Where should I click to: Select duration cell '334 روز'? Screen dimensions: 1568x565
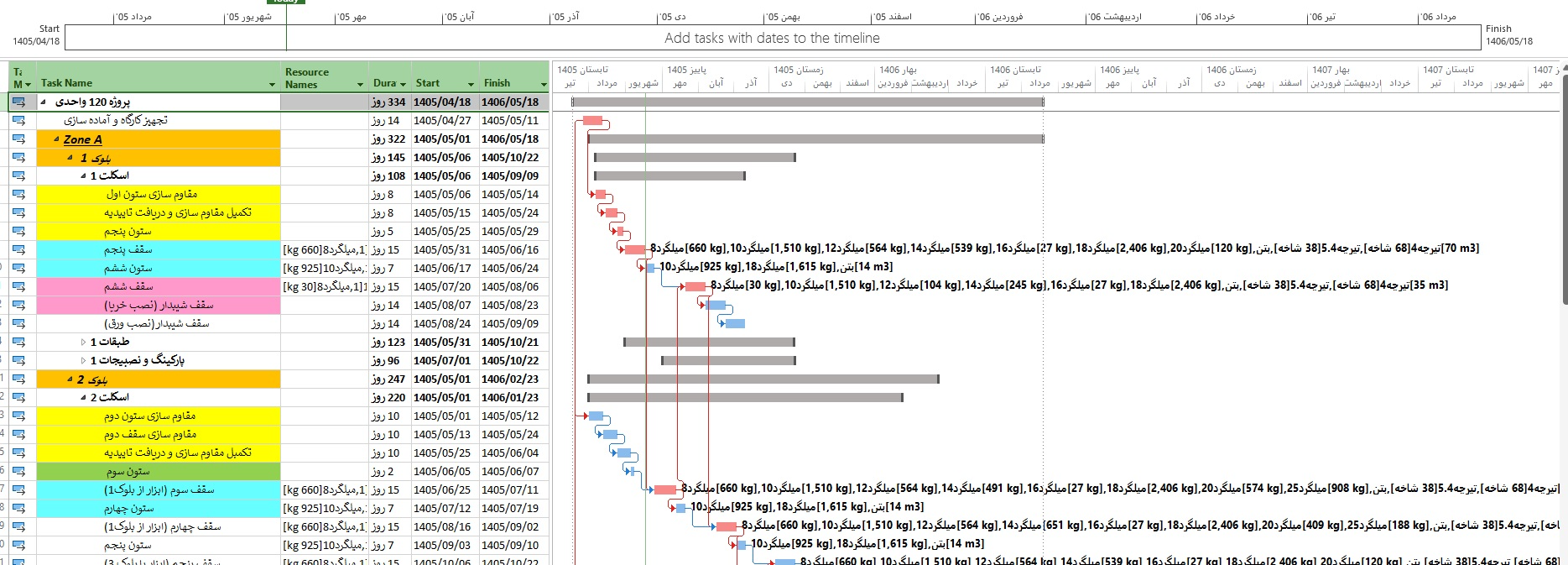pyautogui.click(x=389, y=102)
